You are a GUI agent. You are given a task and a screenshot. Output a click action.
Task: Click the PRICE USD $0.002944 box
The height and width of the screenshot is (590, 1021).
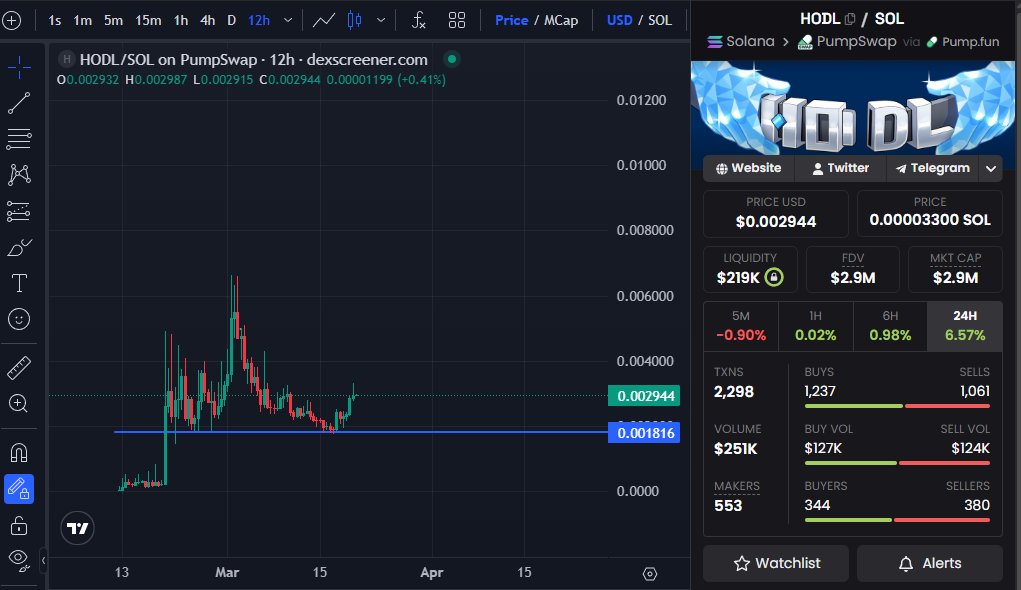[x=776, y=214]
